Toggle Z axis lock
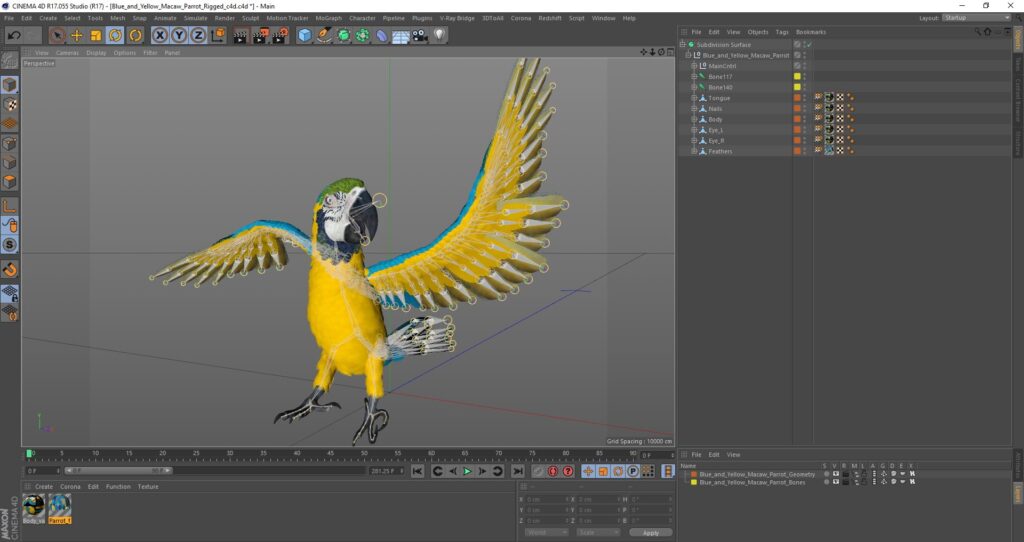1024x542 pixels. (x=198, y=35)
